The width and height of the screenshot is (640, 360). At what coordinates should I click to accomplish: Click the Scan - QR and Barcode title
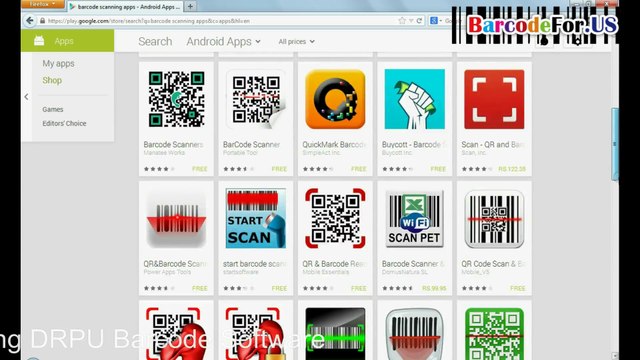493,144
